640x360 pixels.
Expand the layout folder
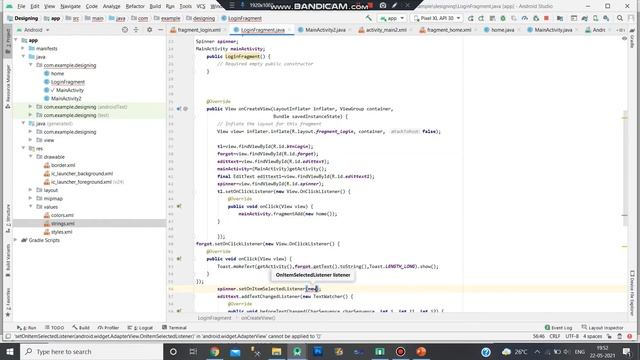31,190
